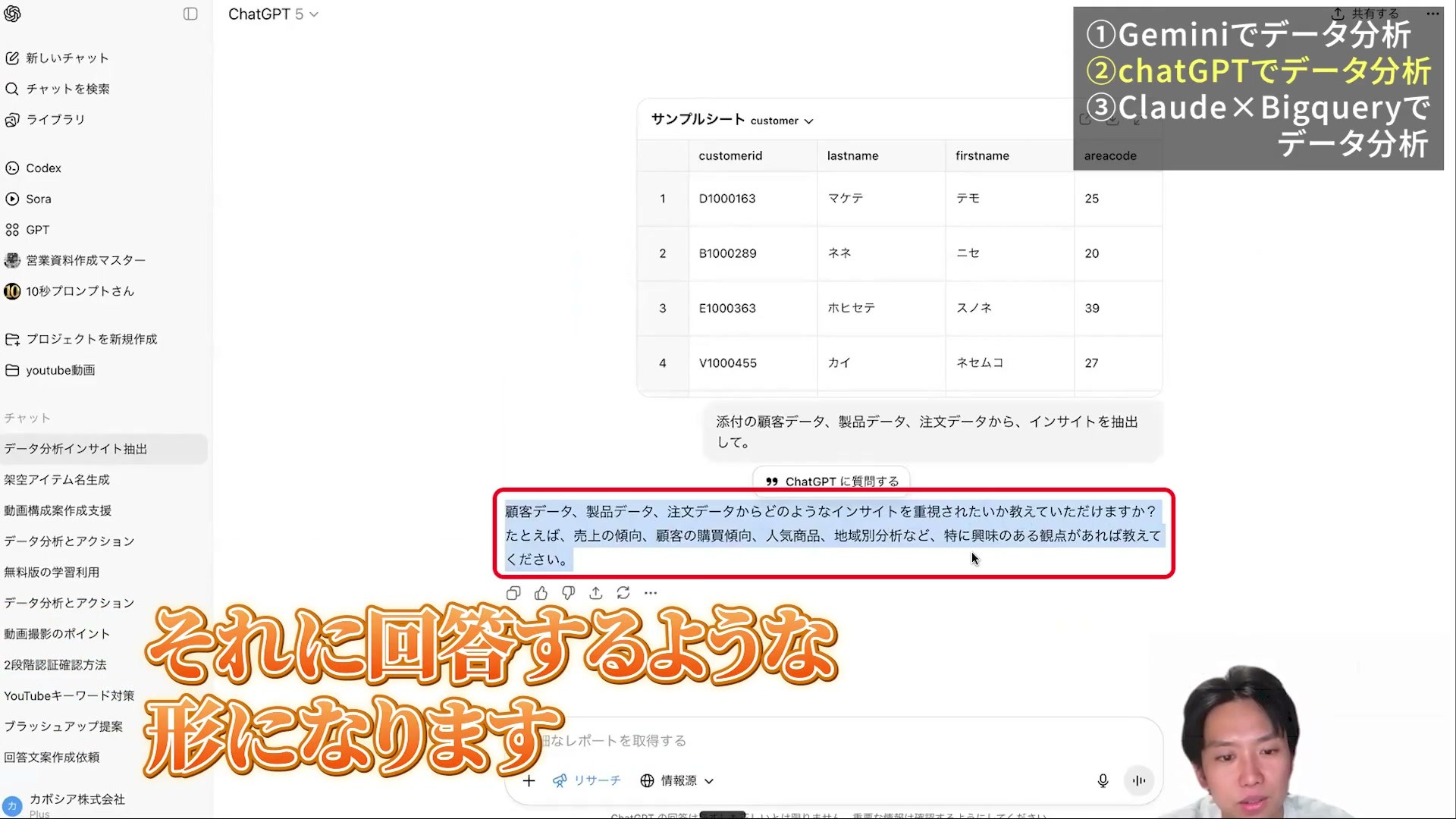This screenshot has height=819, width=1456.
Task: Click the plus attach button
Action: [529, 780]
